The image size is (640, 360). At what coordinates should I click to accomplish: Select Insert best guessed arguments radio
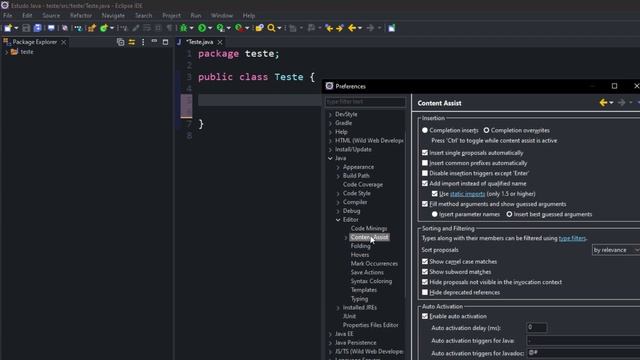[509, 214]
